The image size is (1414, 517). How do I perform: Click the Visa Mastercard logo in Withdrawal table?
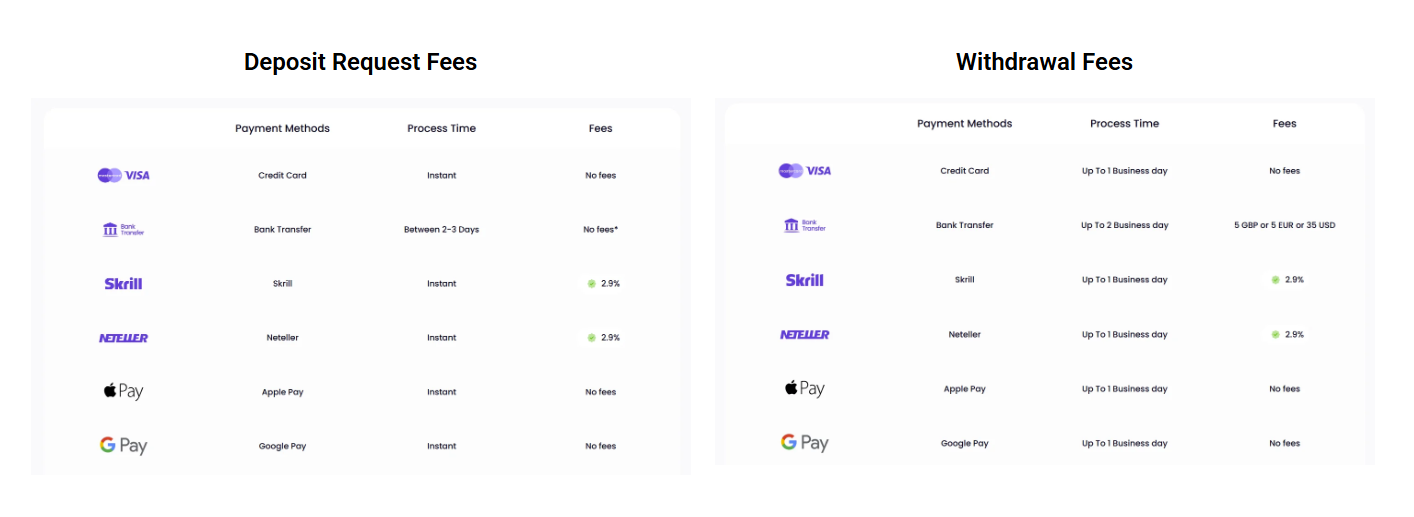point(804,171)
